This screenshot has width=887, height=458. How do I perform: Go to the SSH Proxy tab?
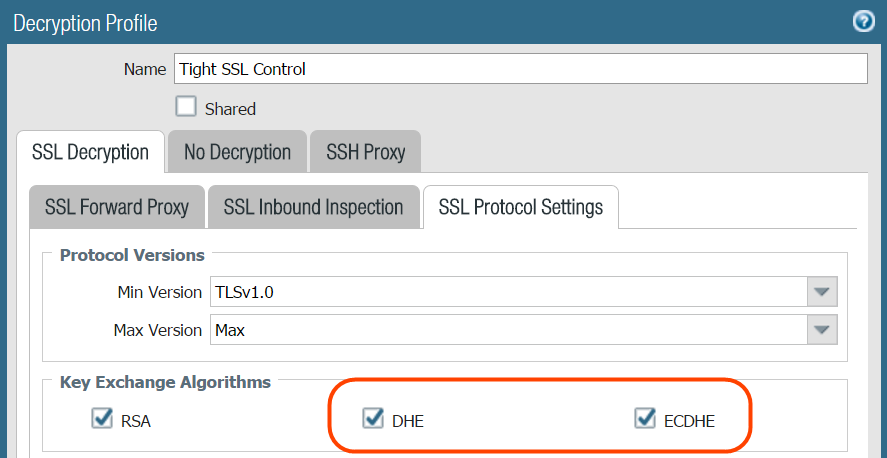[365, 153]
